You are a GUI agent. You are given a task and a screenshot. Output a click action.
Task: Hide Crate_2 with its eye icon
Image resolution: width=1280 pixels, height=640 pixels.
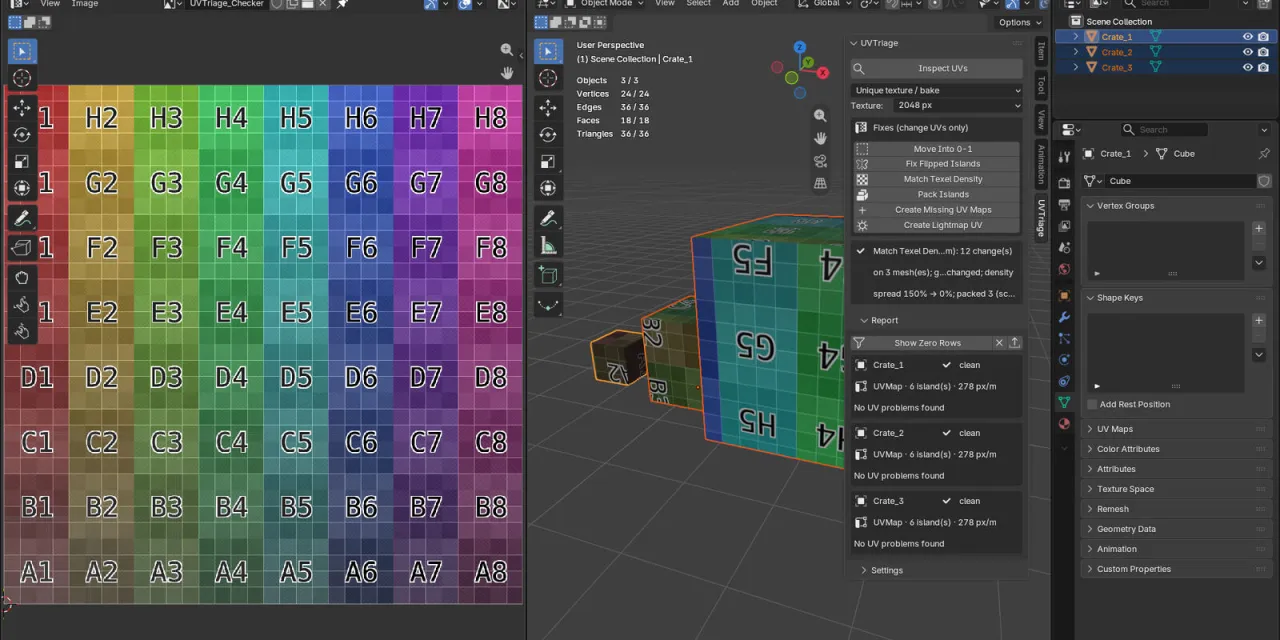coord(1248,52)
